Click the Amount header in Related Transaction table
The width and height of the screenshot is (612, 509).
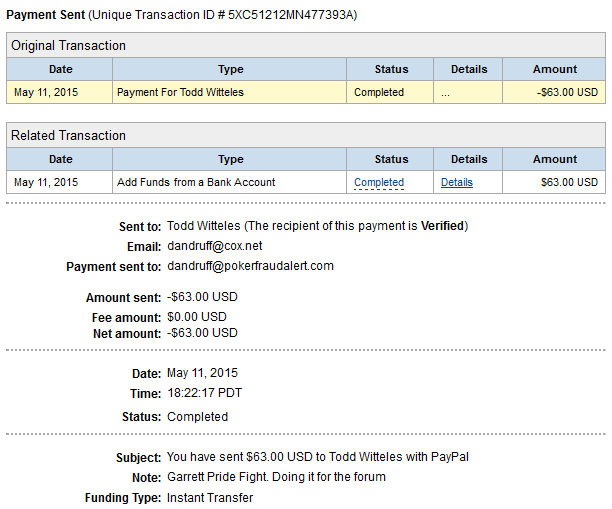[554, 159]
